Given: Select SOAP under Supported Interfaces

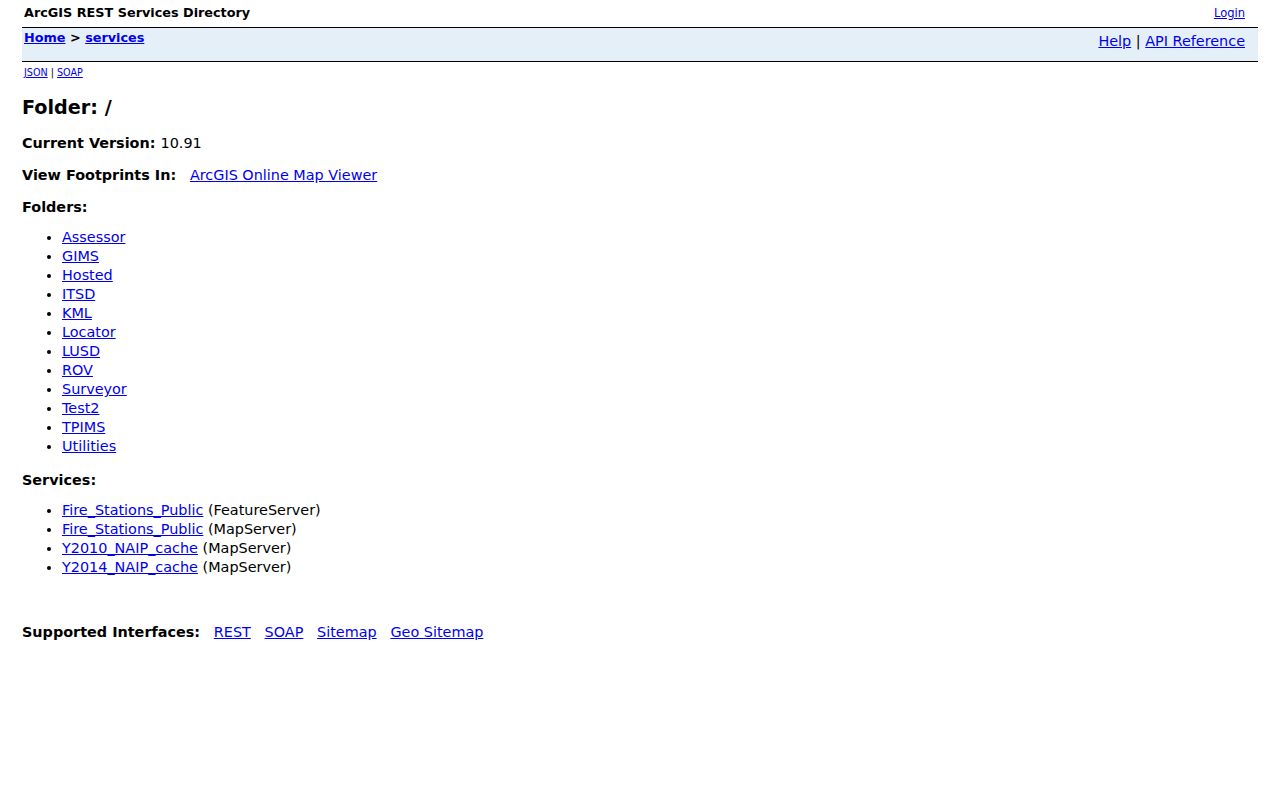Looking at the screenshot, I should [284, 632].
